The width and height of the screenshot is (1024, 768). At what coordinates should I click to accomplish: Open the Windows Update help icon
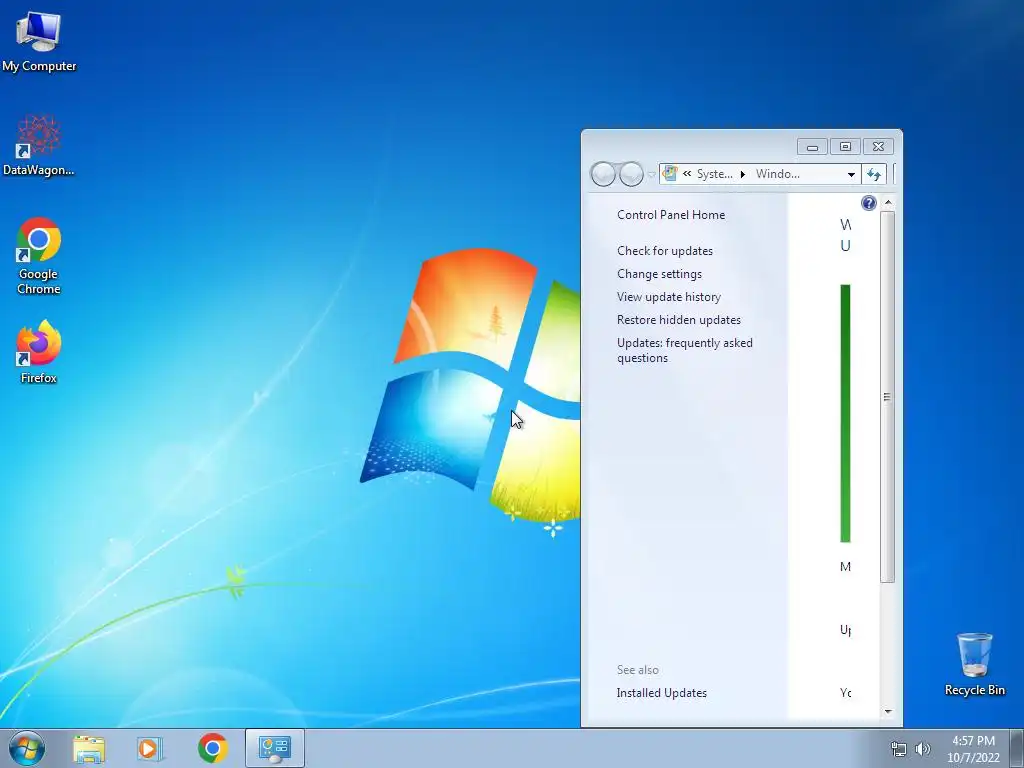pyautogui.click(x=869, y=203)
